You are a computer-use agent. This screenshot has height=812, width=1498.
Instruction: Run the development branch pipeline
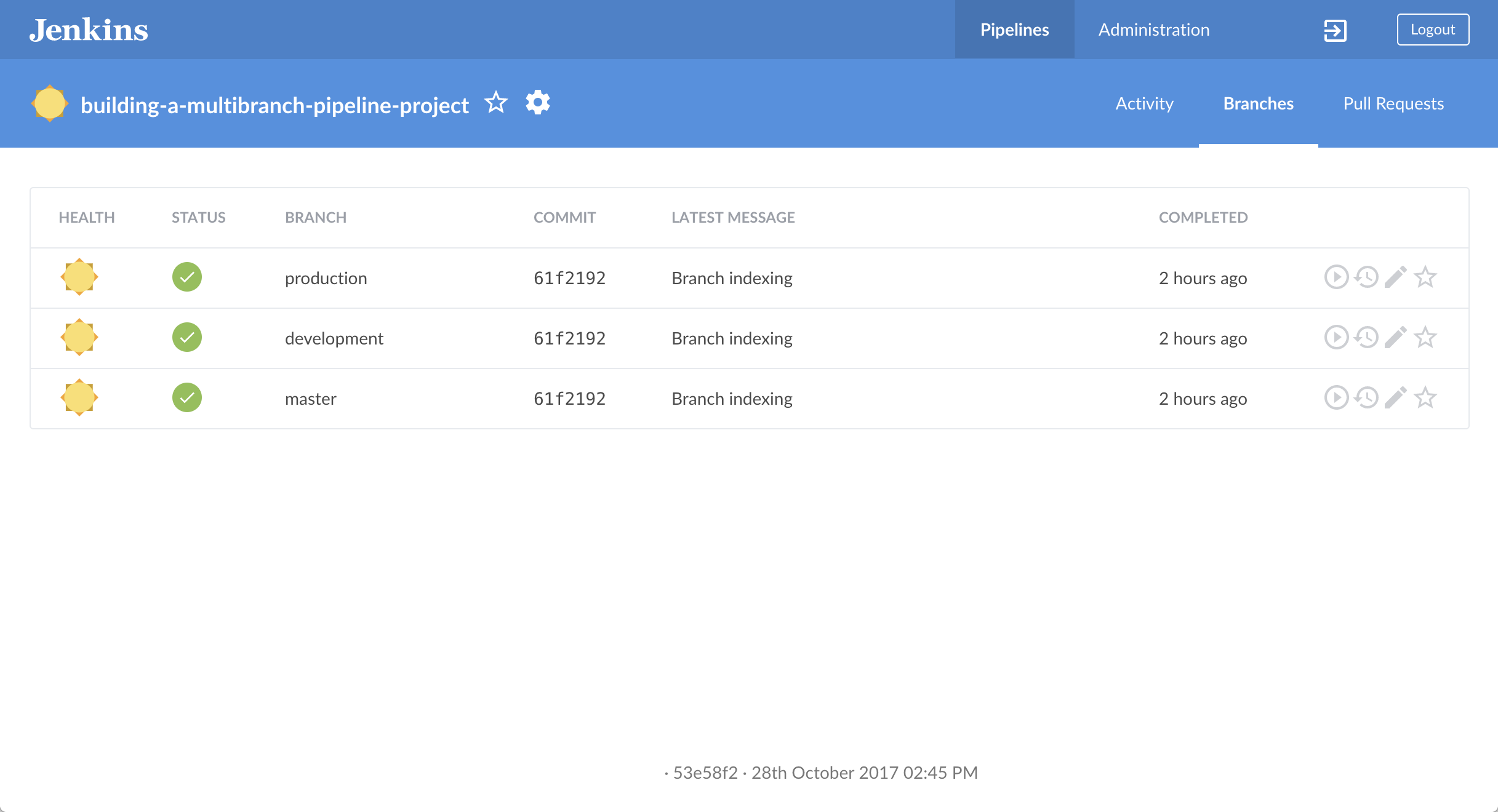tap(1336, 337)
